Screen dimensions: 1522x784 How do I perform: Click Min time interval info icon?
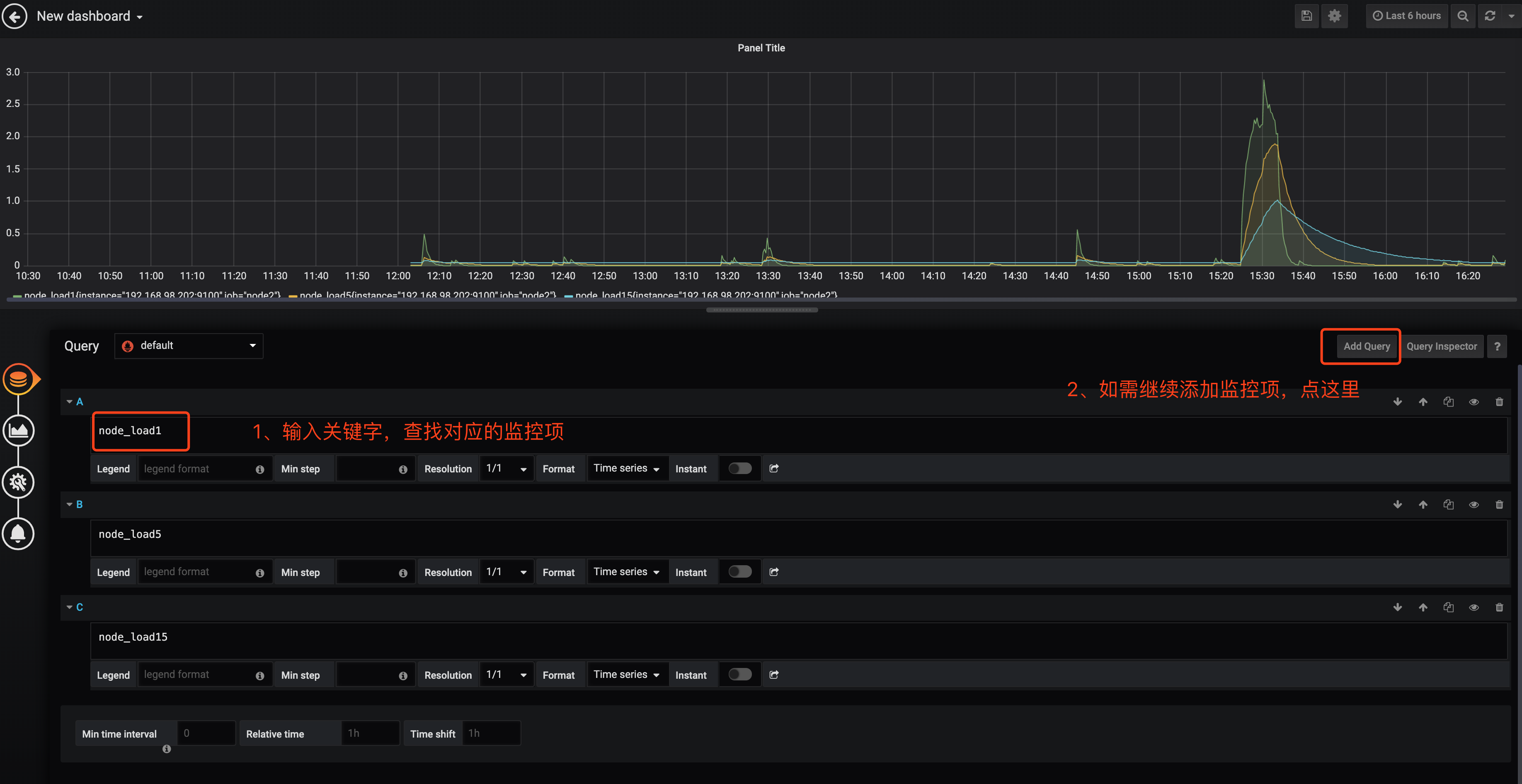point(167,748)
